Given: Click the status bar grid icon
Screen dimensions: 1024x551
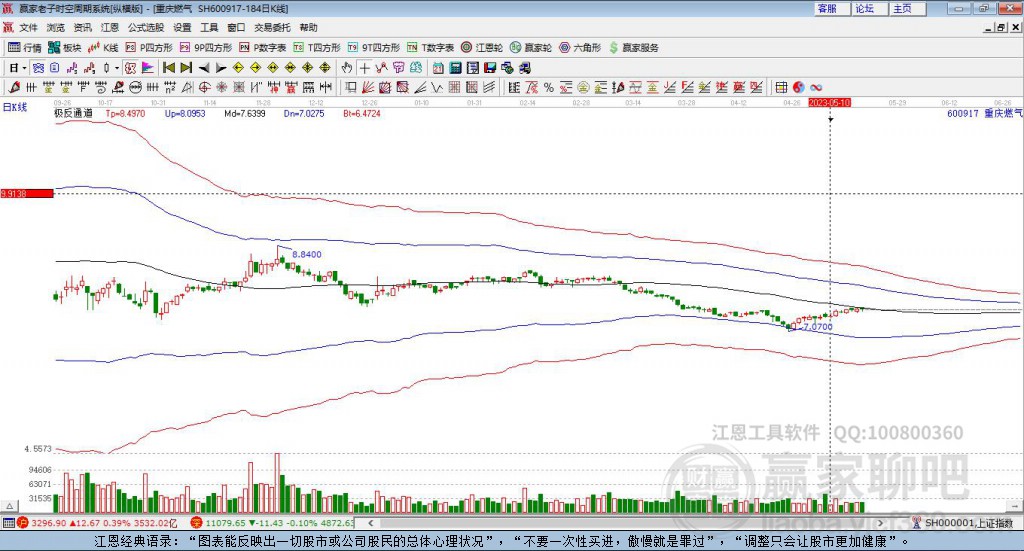Looking at the screenshot, I should pos(8,523).
